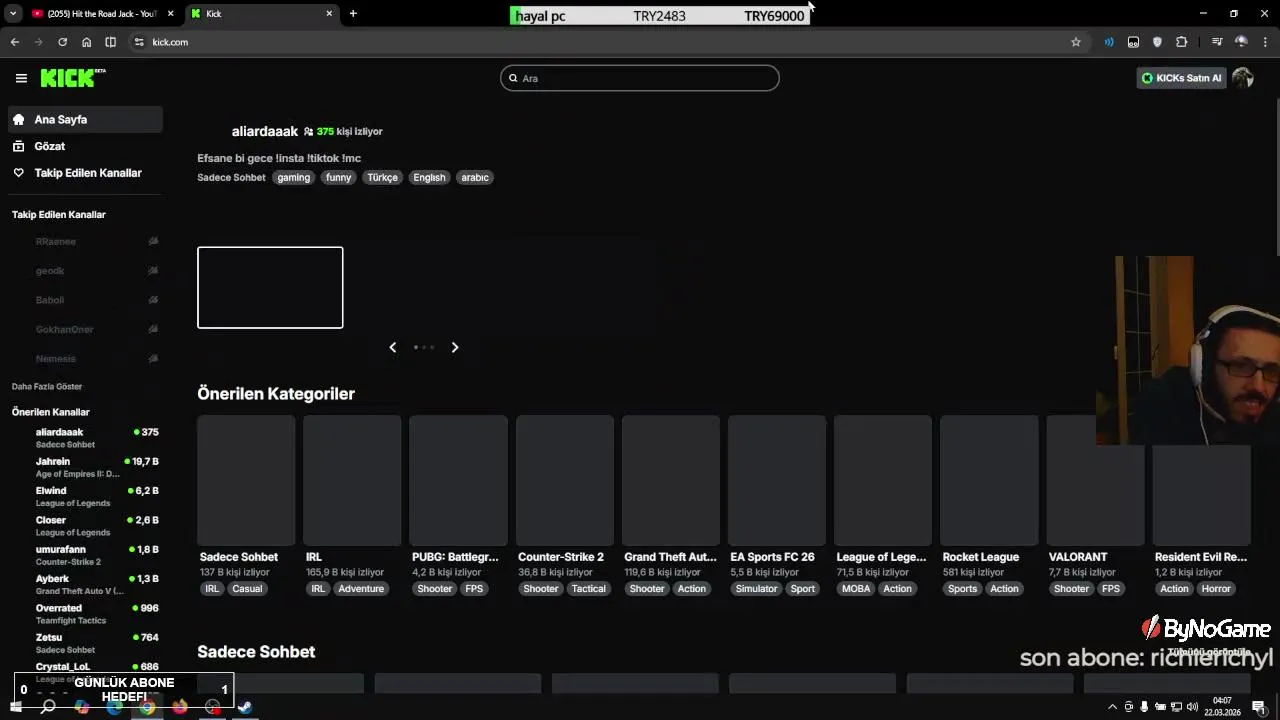Open recommended channel Ayberk
The width and height of the screenshot is (1280, 720).
click(x=85, y=584)
